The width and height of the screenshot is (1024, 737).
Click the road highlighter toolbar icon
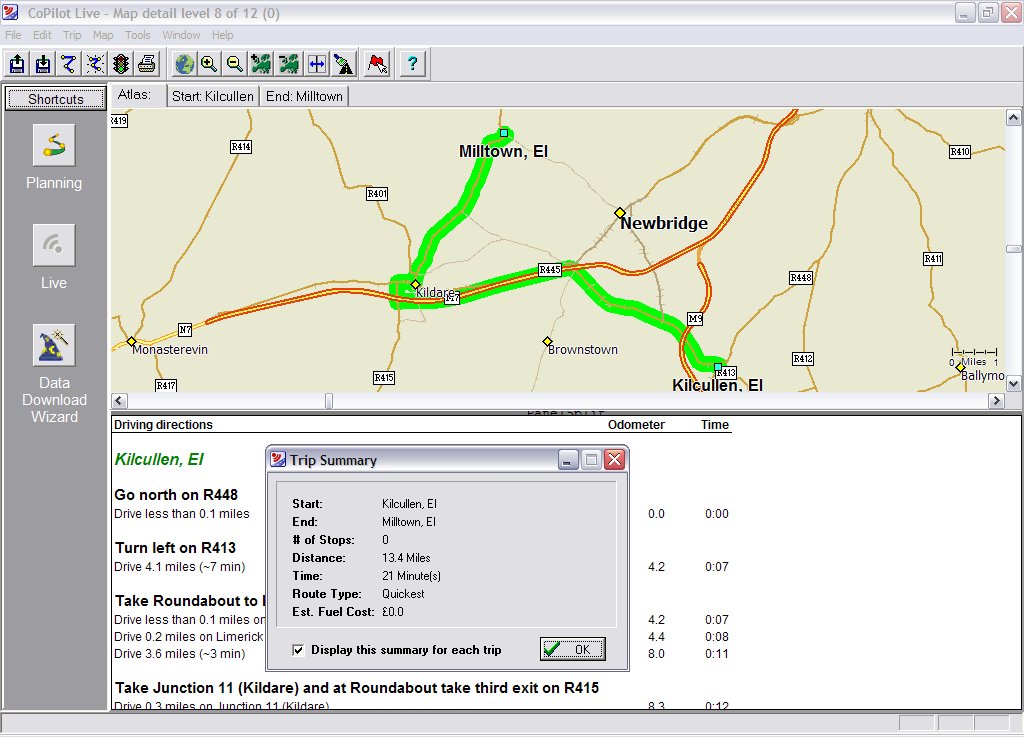344,64
